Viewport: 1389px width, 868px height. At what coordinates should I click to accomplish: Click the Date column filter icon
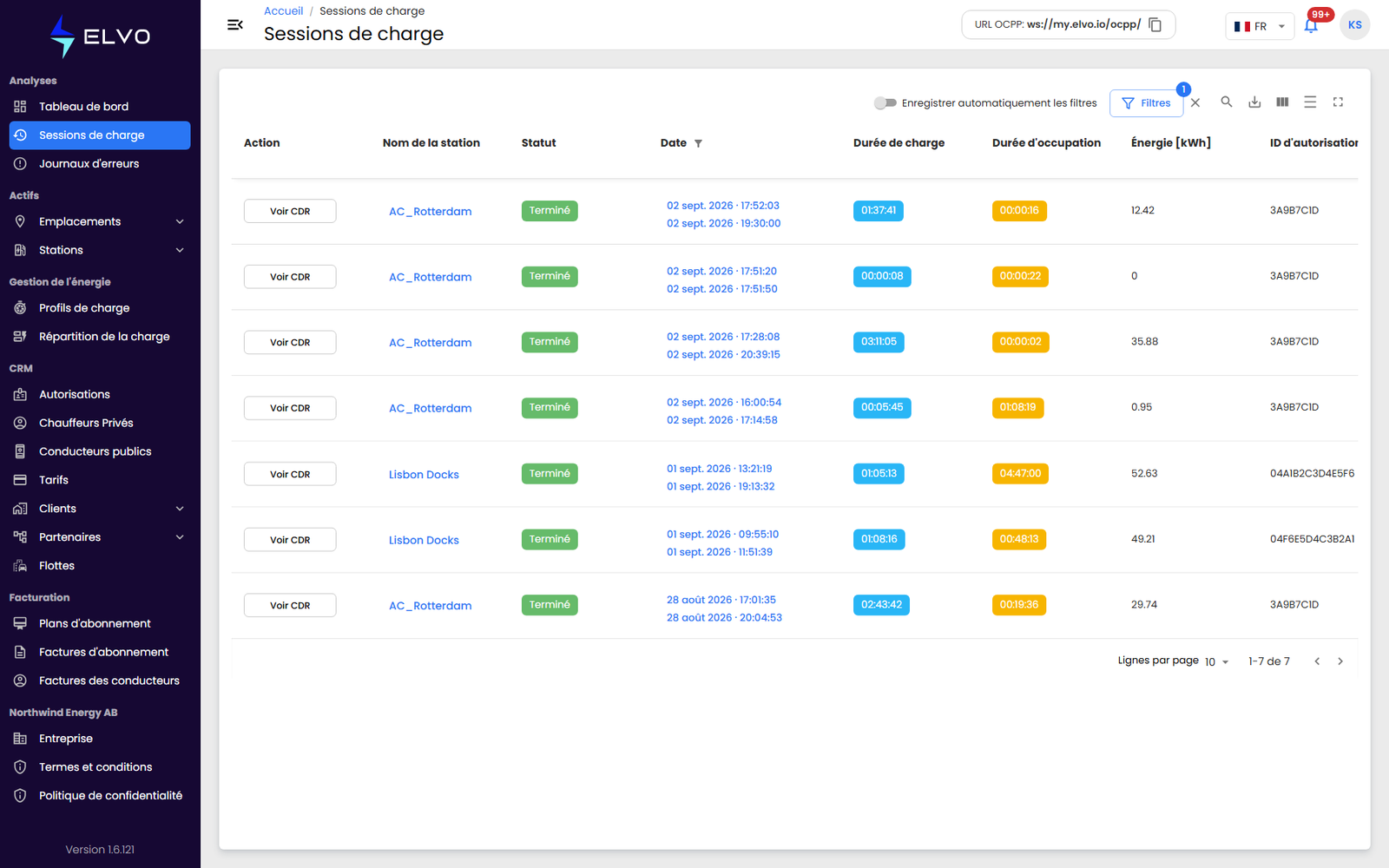pyautogui.click(x=698, y=143)
